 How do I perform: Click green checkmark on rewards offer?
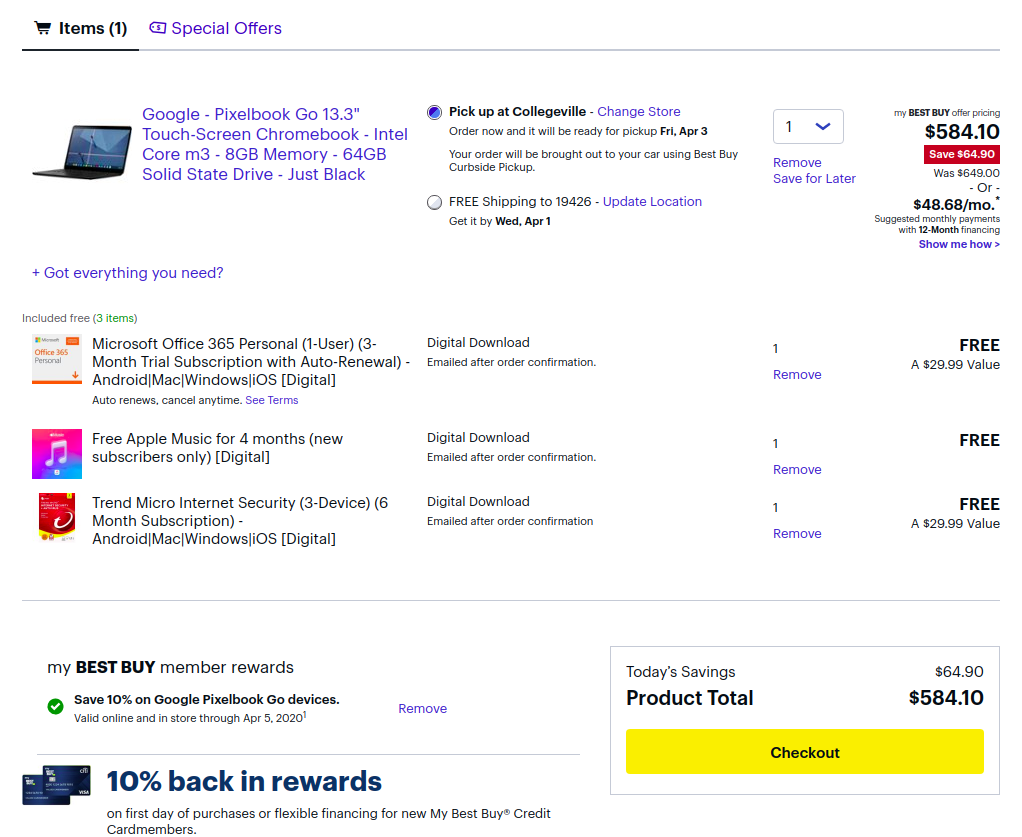point(55,706)
